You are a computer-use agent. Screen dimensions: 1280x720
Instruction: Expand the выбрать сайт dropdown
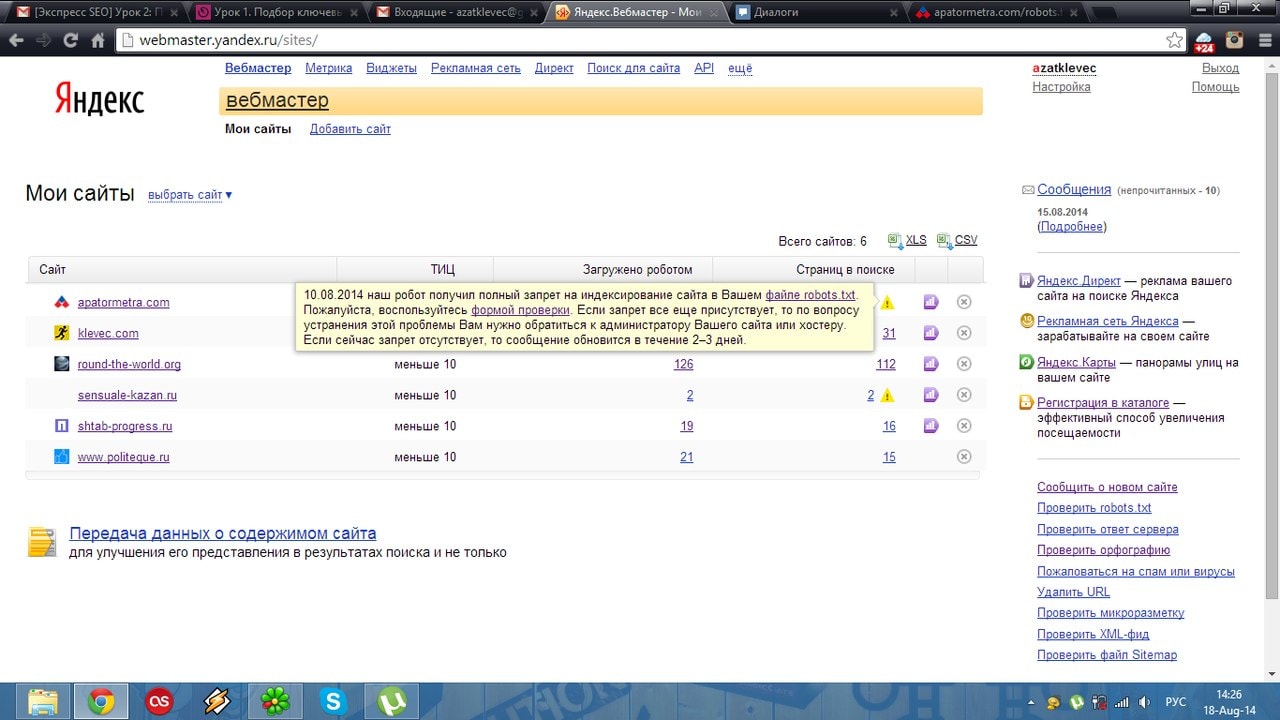(x=190, y=195)
